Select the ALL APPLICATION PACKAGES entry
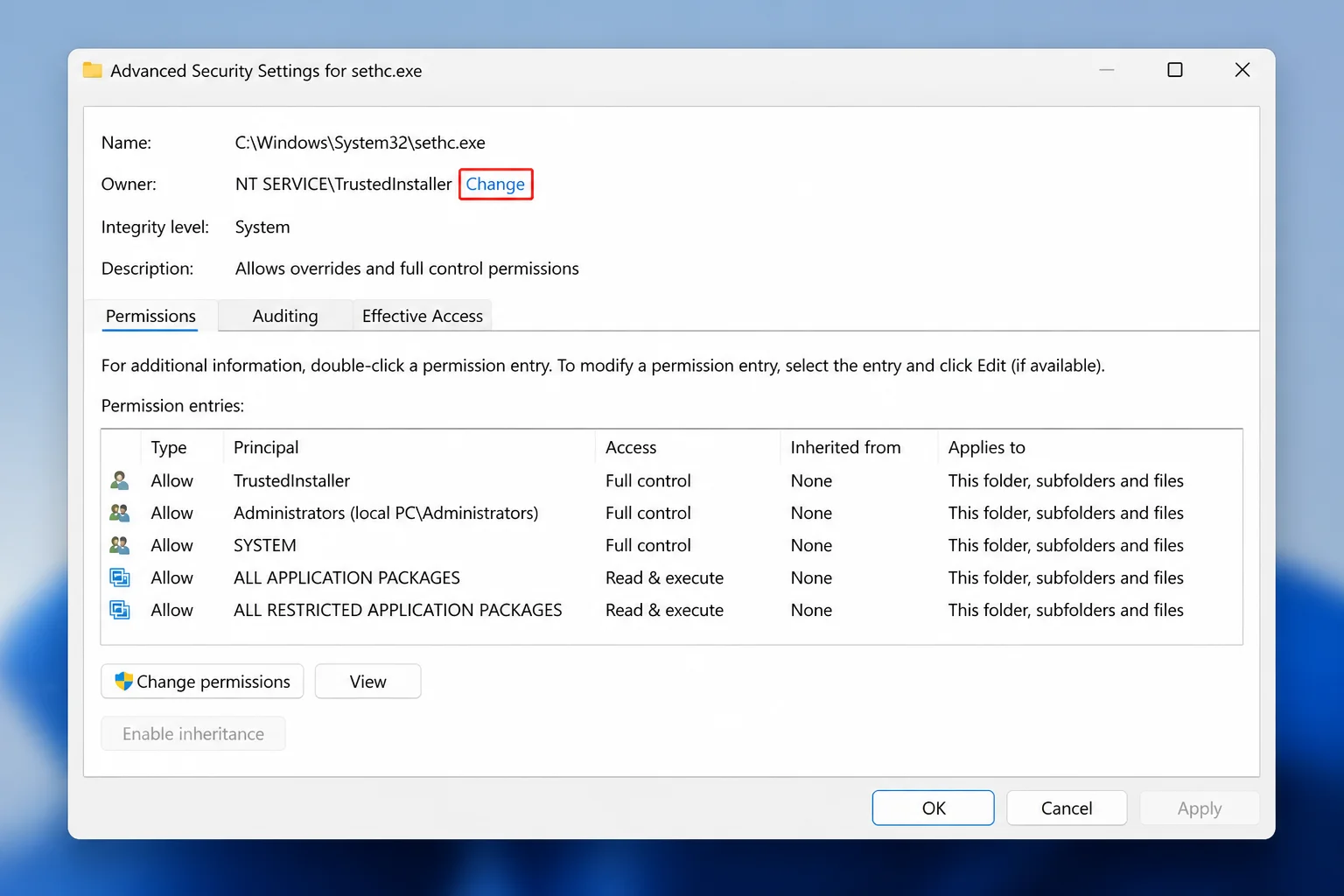This screenshot has height=896, width=1344. coord(346,577)
